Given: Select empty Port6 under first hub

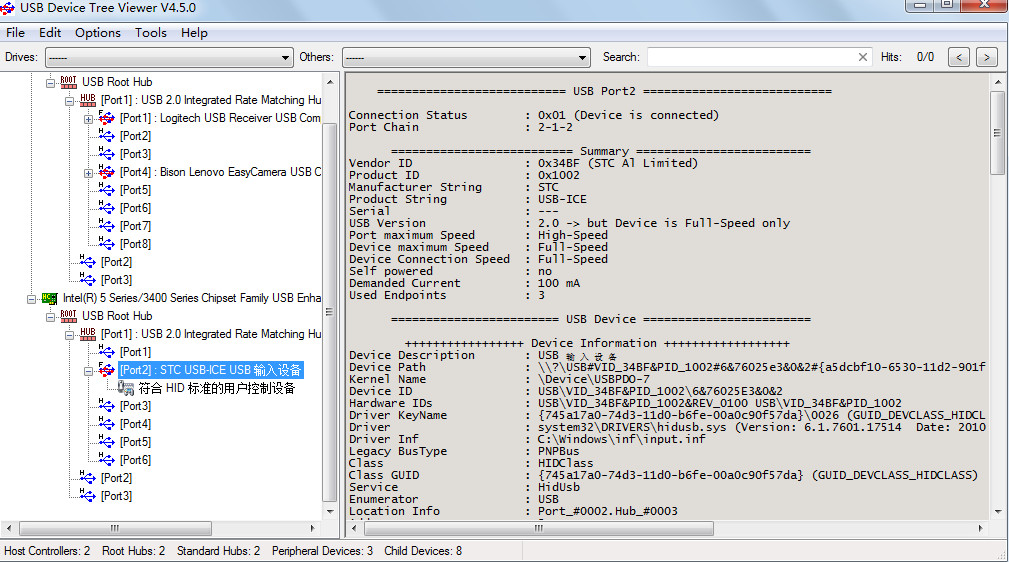Looking at the screenshot, I should tap(135, 208).
